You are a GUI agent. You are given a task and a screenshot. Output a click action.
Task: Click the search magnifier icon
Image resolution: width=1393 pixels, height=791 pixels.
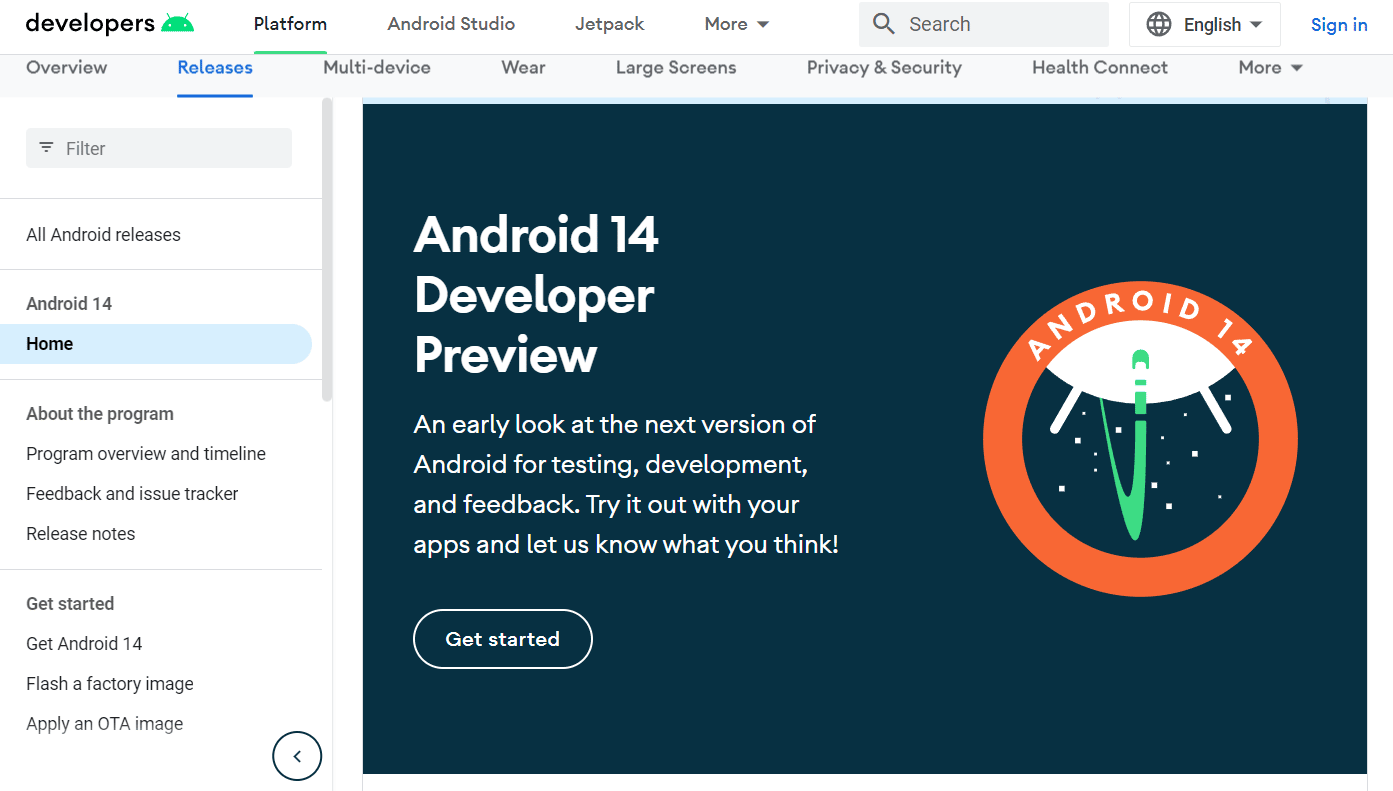pos(883,24)
